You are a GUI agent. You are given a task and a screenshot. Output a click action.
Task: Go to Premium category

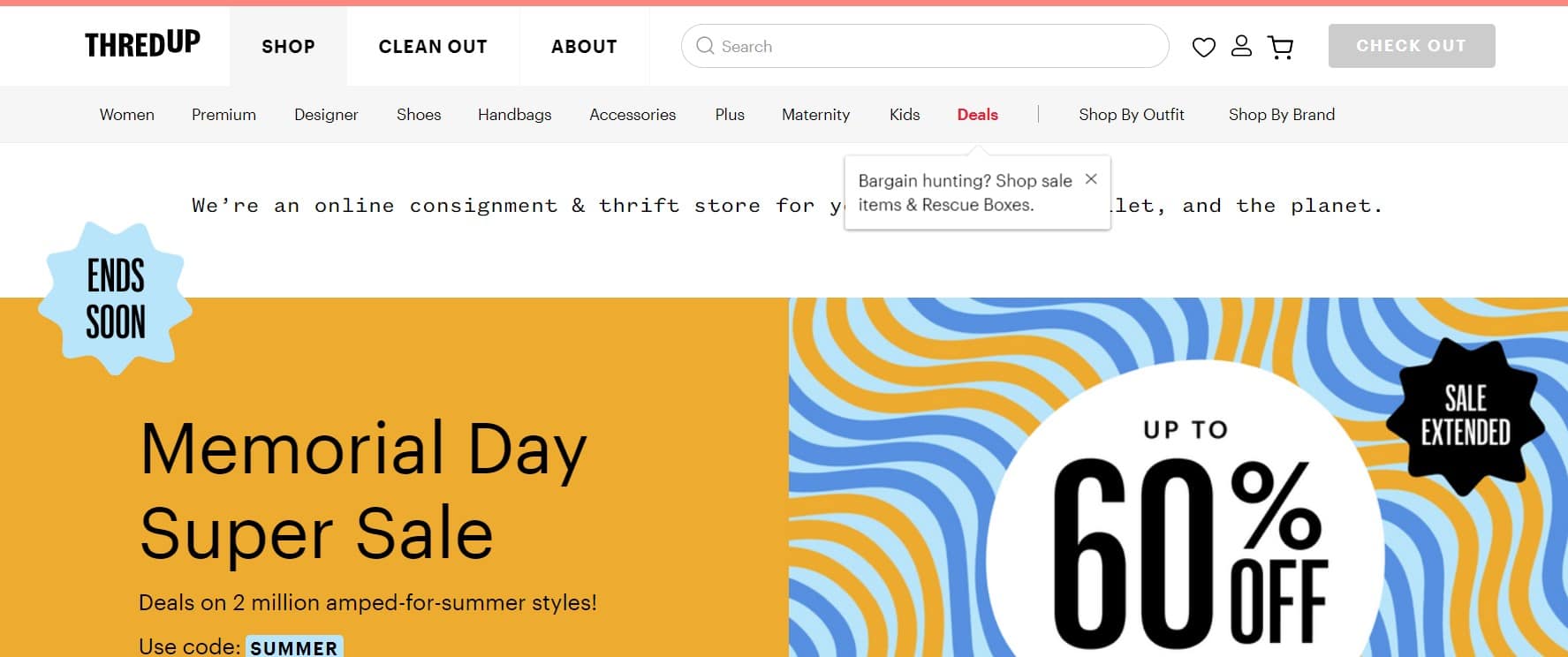223,115
